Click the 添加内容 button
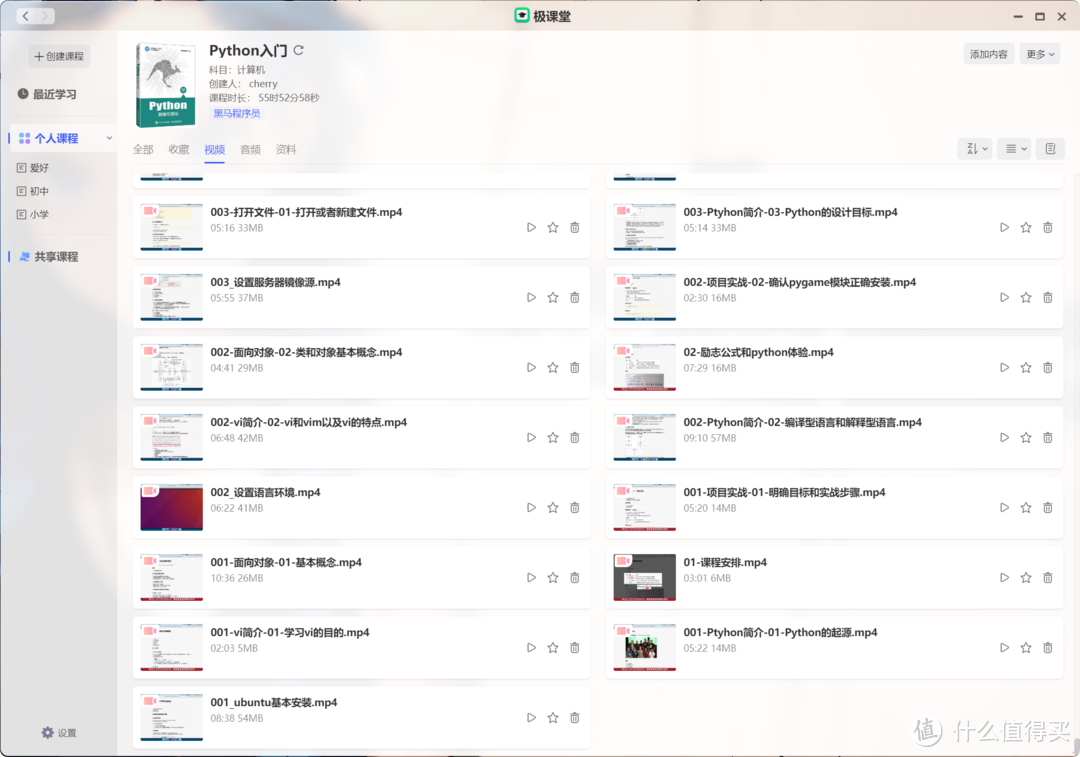Image resolution: width=1080 pixels, height=757 pixels. click(x=988, y=53)
